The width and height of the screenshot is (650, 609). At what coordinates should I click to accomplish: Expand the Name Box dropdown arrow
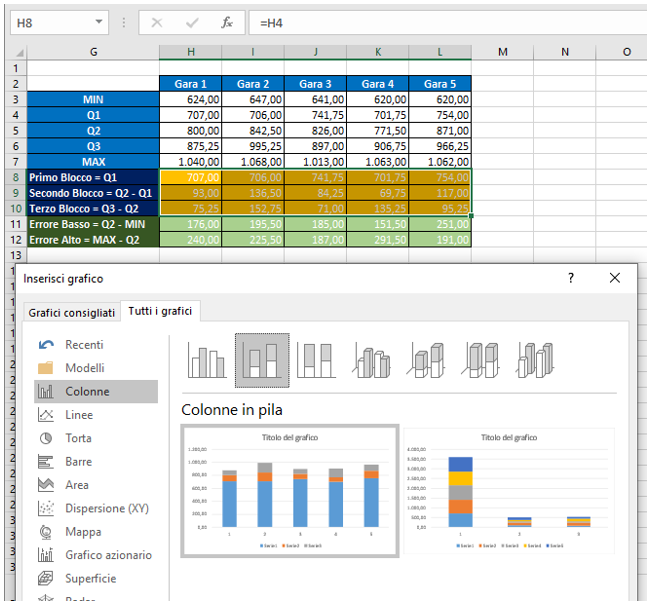(x=99, y=22)
